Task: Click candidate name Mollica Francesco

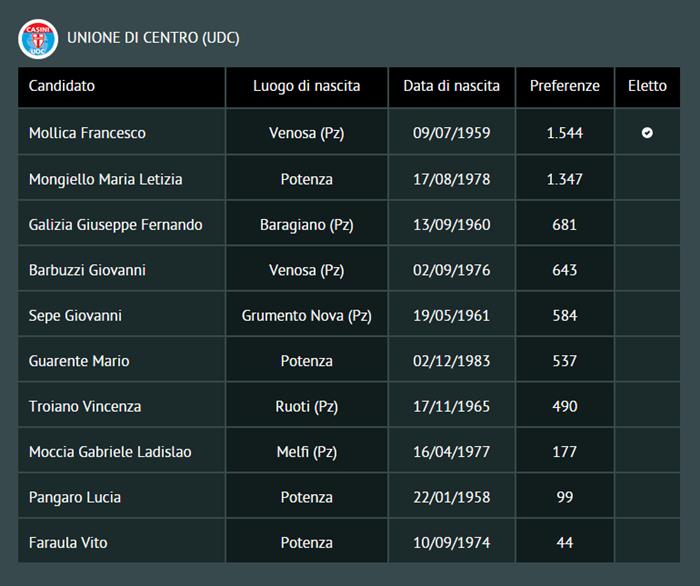Action: tap(87, 133)
